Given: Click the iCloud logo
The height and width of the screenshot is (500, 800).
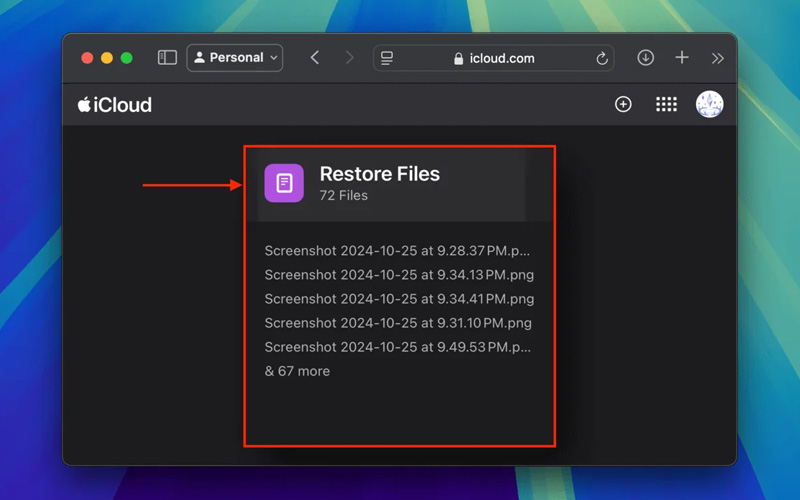Looking at the screenshot, I should point(115,105).
